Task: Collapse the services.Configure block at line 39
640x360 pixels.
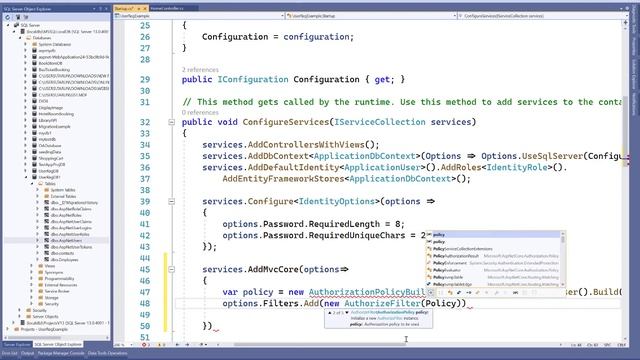Action: click(x=171, y=202)
